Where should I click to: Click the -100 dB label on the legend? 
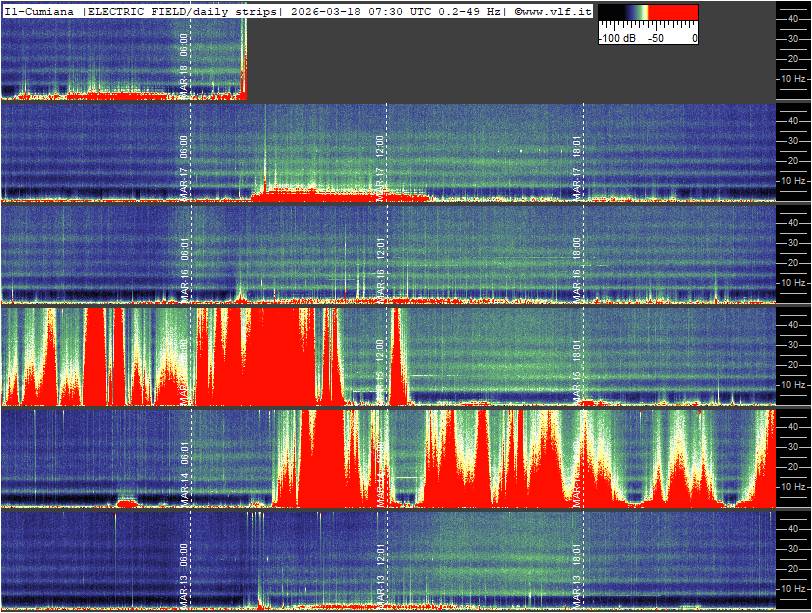(617, 38)
